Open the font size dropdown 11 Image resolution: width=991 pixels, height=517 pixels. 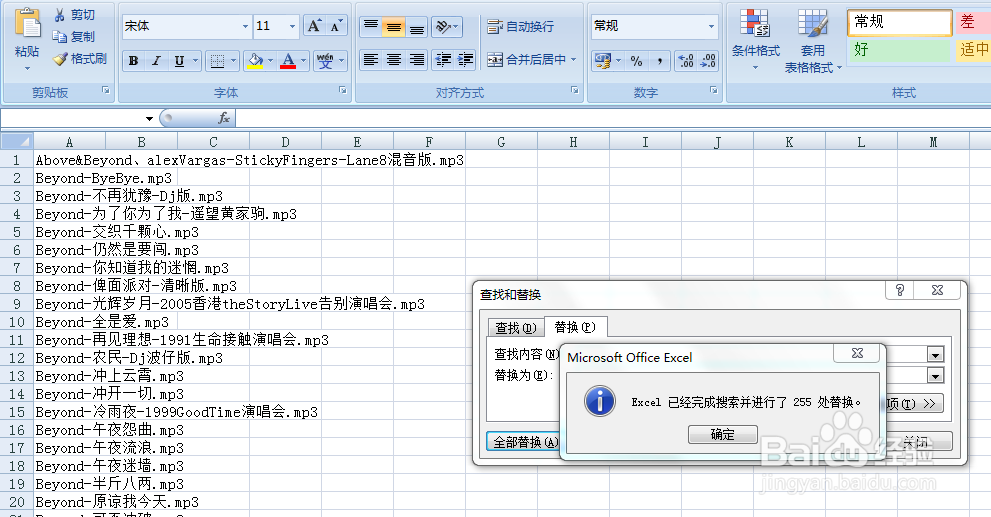coord(292,26)
